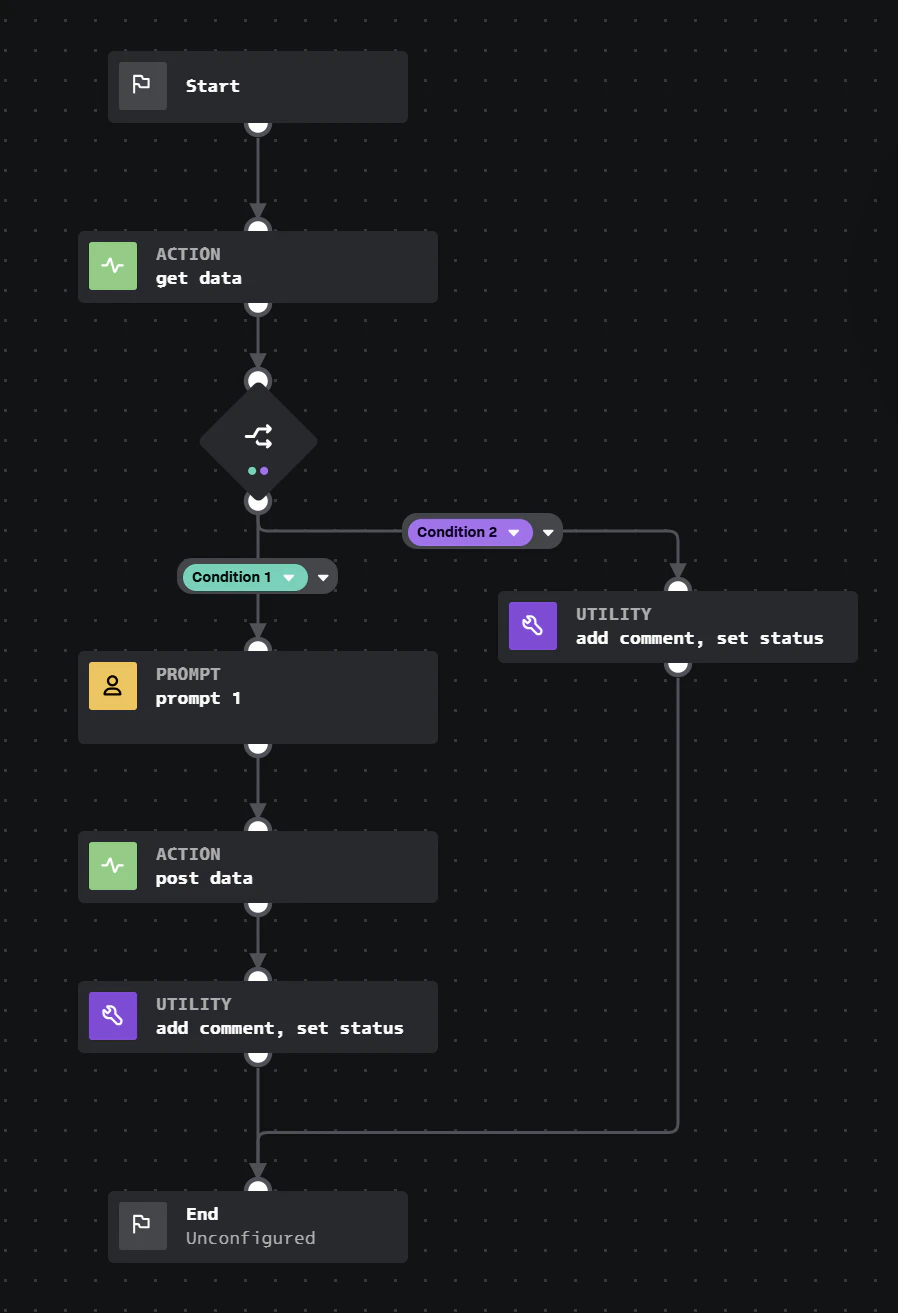The width and height of the screenshot is (898, 1313).
Task: Click the "prompt 1" node name
Action: coord(199,698)
